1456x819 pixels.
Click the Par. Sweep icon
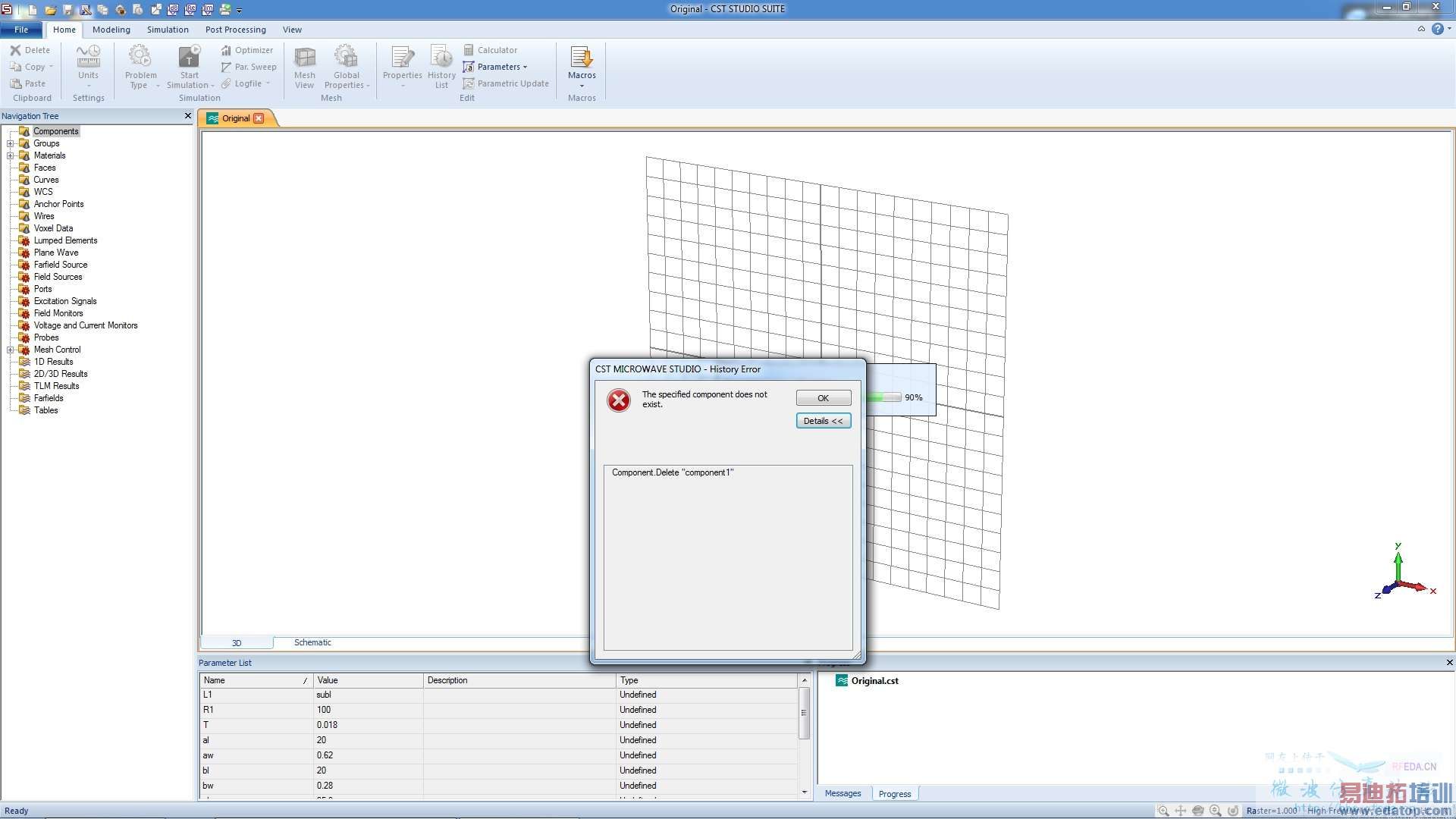(x=226, y=67)
